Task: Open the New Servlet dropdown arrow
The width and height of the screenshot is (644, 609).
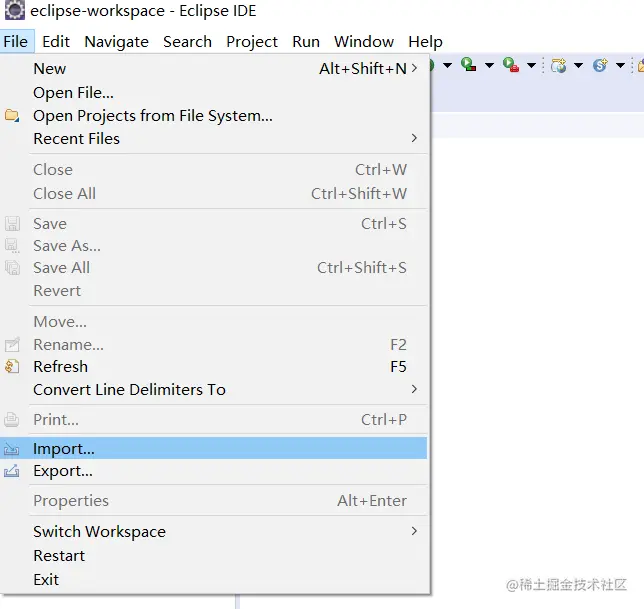Action: (621, 65)
